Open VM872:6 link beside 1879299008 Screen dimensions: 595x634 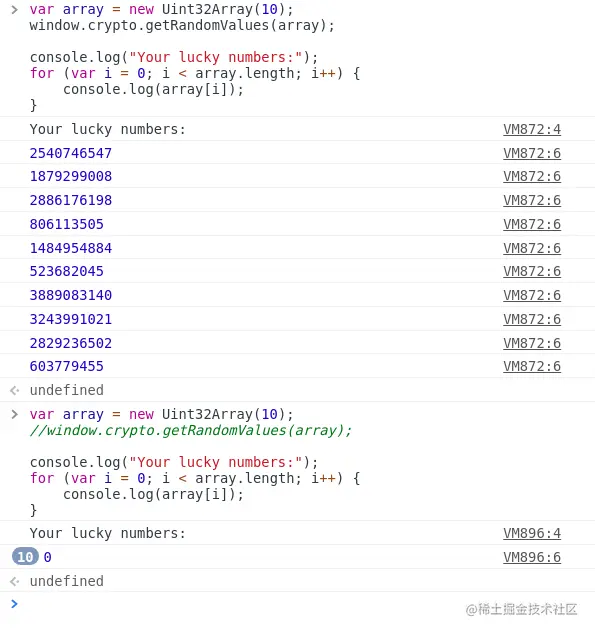click(x=532, y=176)
